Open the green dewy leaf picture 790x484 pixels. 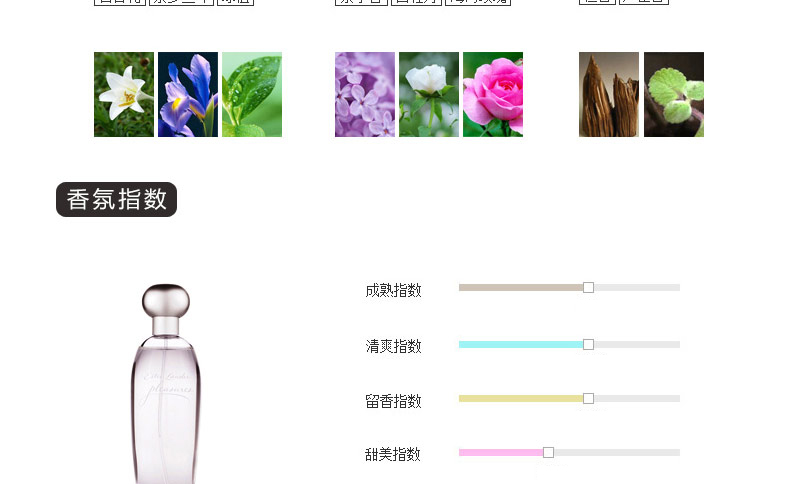point(252,94)
